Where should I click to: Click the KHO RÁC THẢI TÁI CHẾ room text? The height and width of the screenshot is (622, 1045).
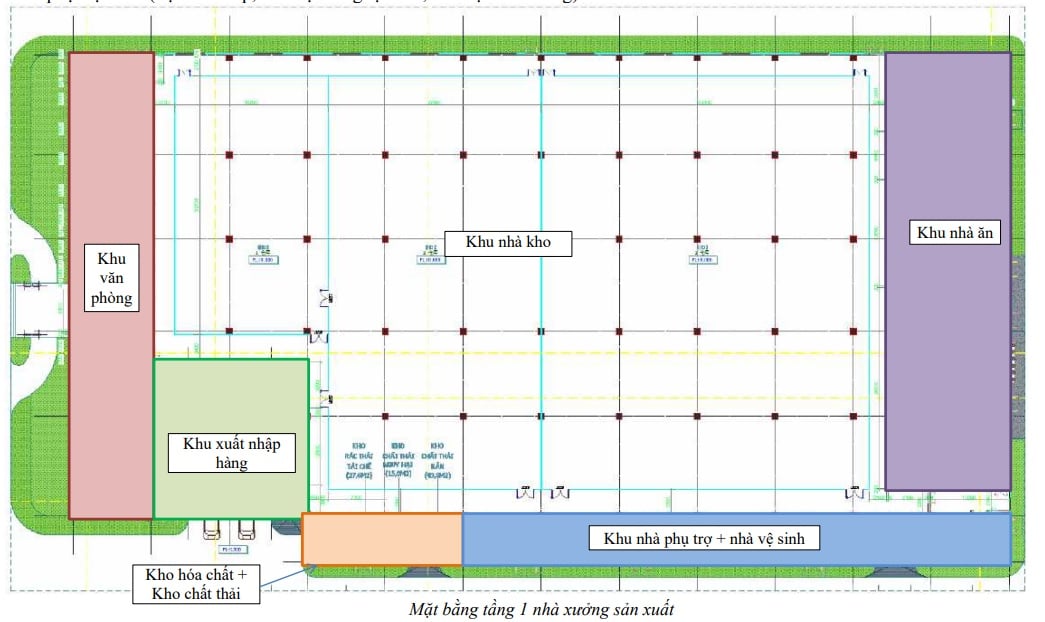coord(358,460)
